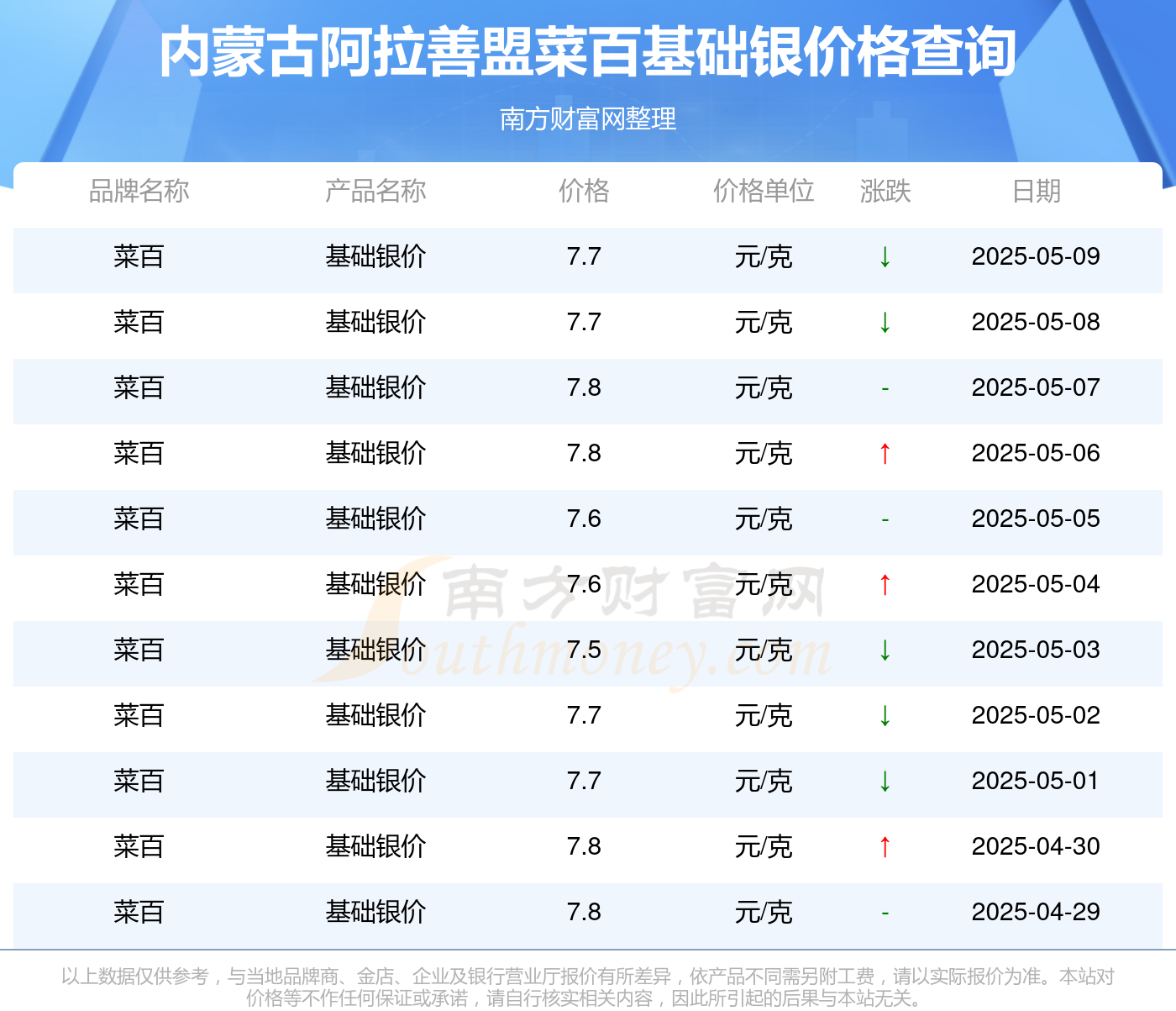Select the date 2025-05-03
The width and height of the screenshot is (1176, 1011).
[x=1036, y=650]
